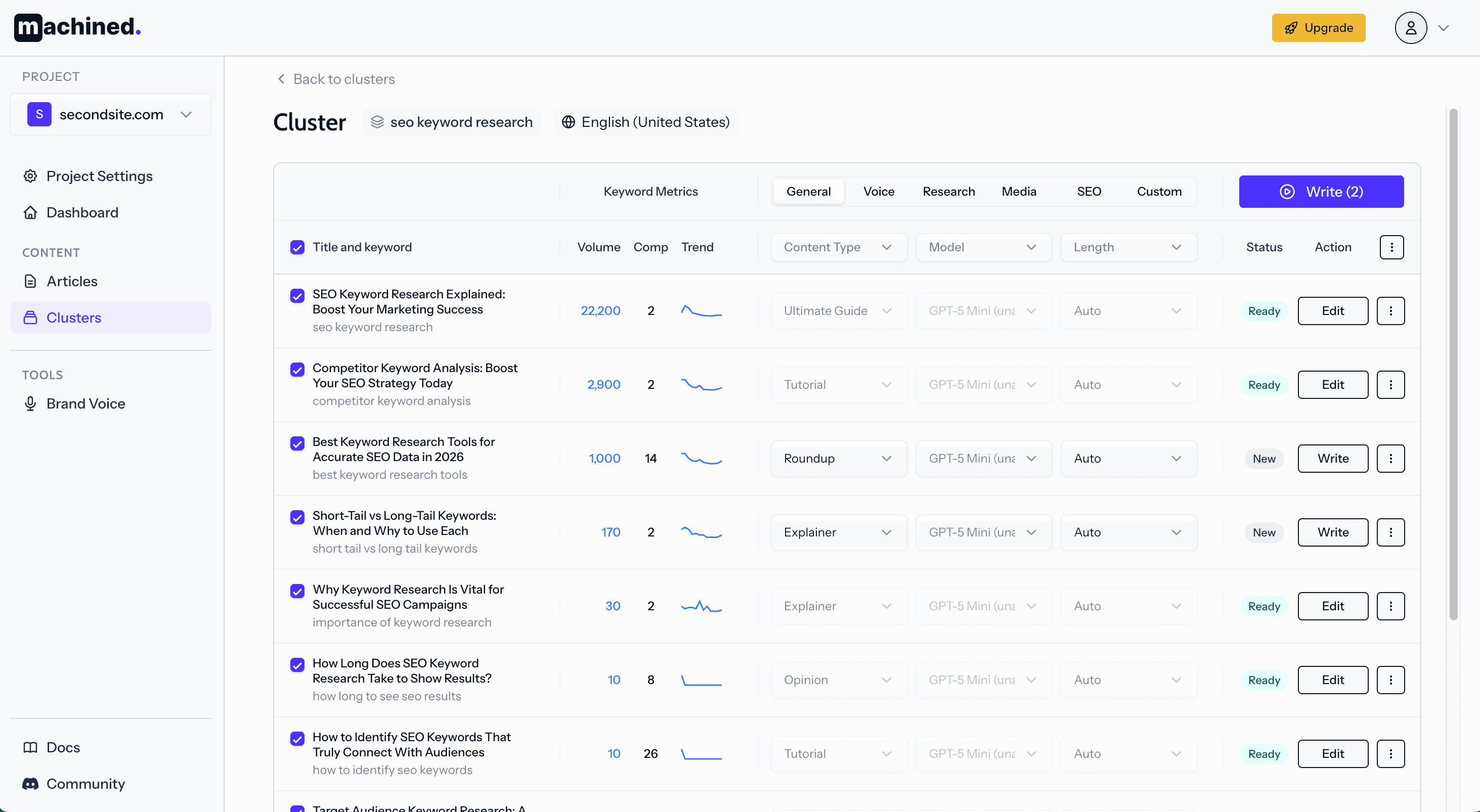Click the user account avatar icon
Image resolution: width=1480 pixels, height=812 pixels.
click(1412, 27)
